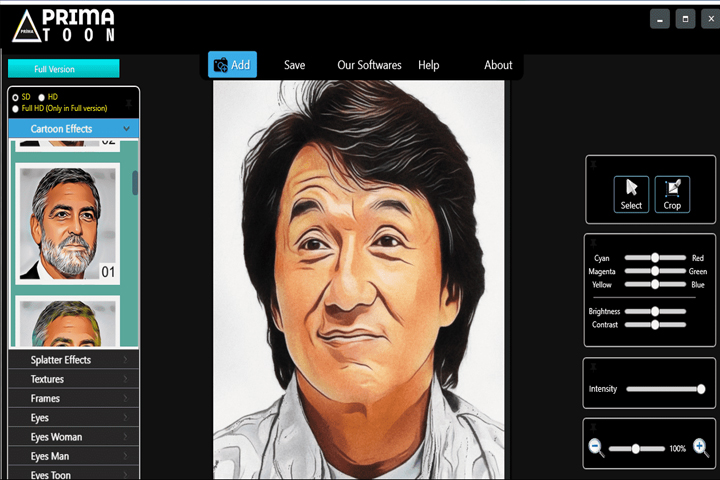Screen dimensions: 720x480
Task: Minimize the Prima Toon window
Action: 660,20
